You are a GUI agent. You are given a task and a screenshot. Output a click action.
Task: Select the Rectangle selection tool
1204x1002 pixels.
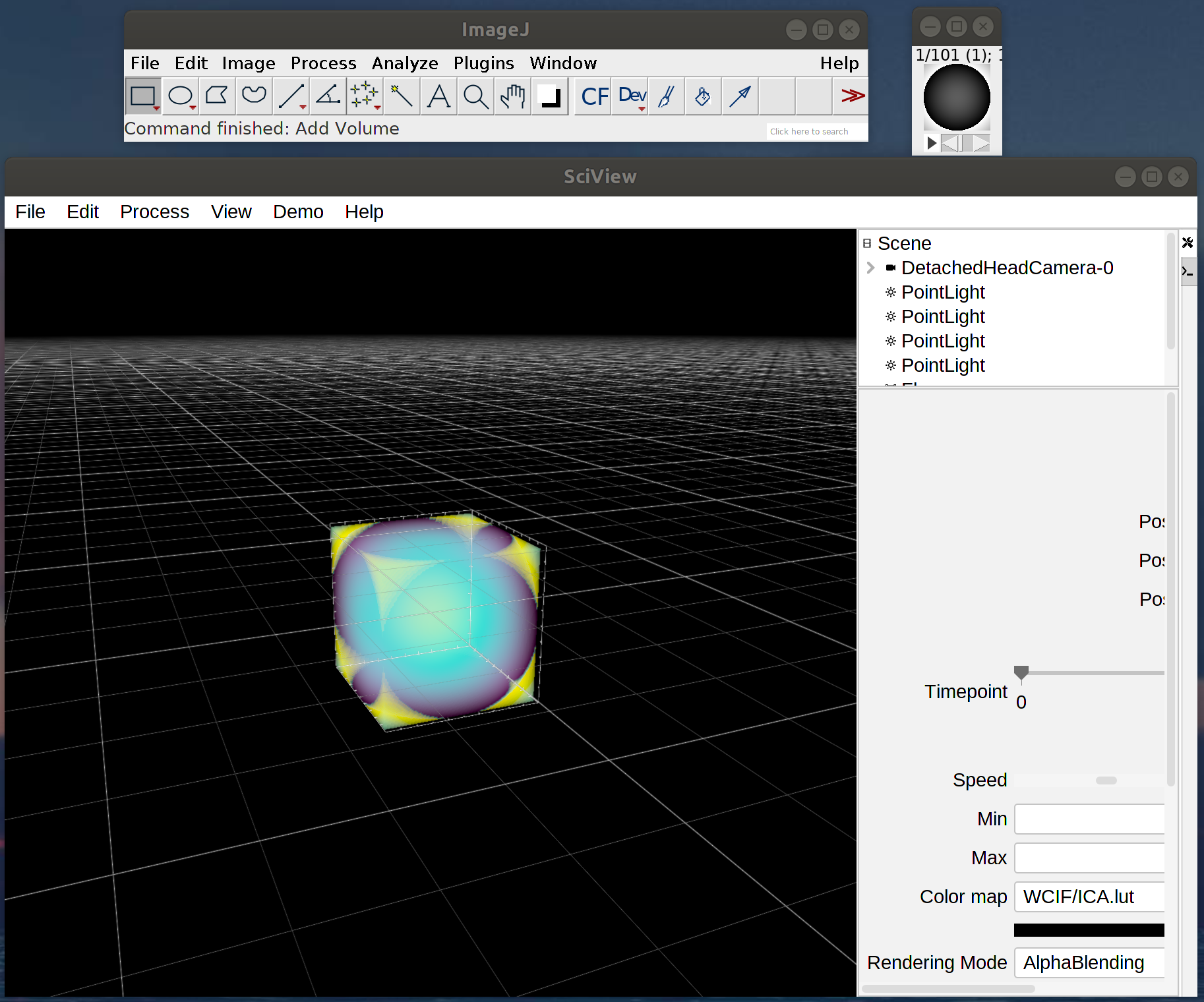tap(142, 96)
